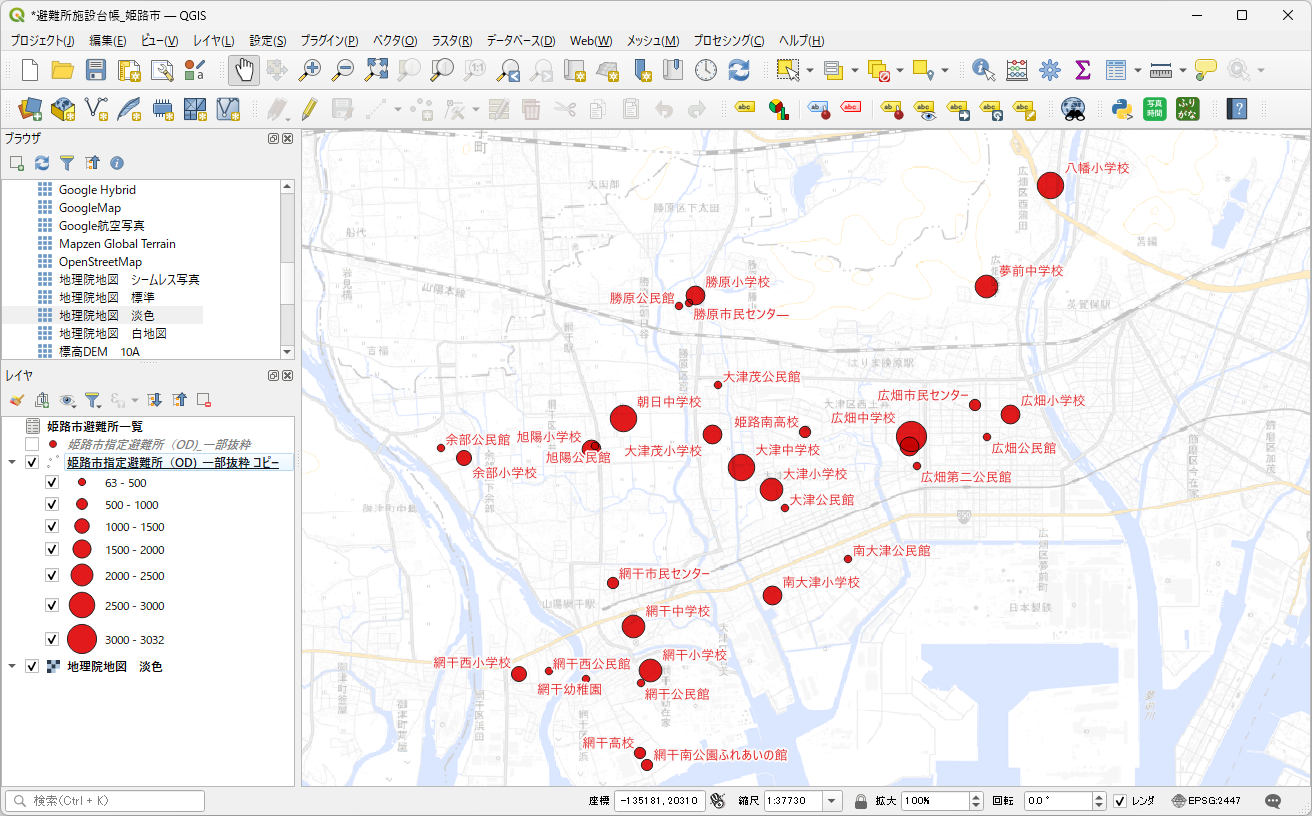Click the 検索 locator search field
Viewport: 1312px width, 816px height.
point(105,801)
